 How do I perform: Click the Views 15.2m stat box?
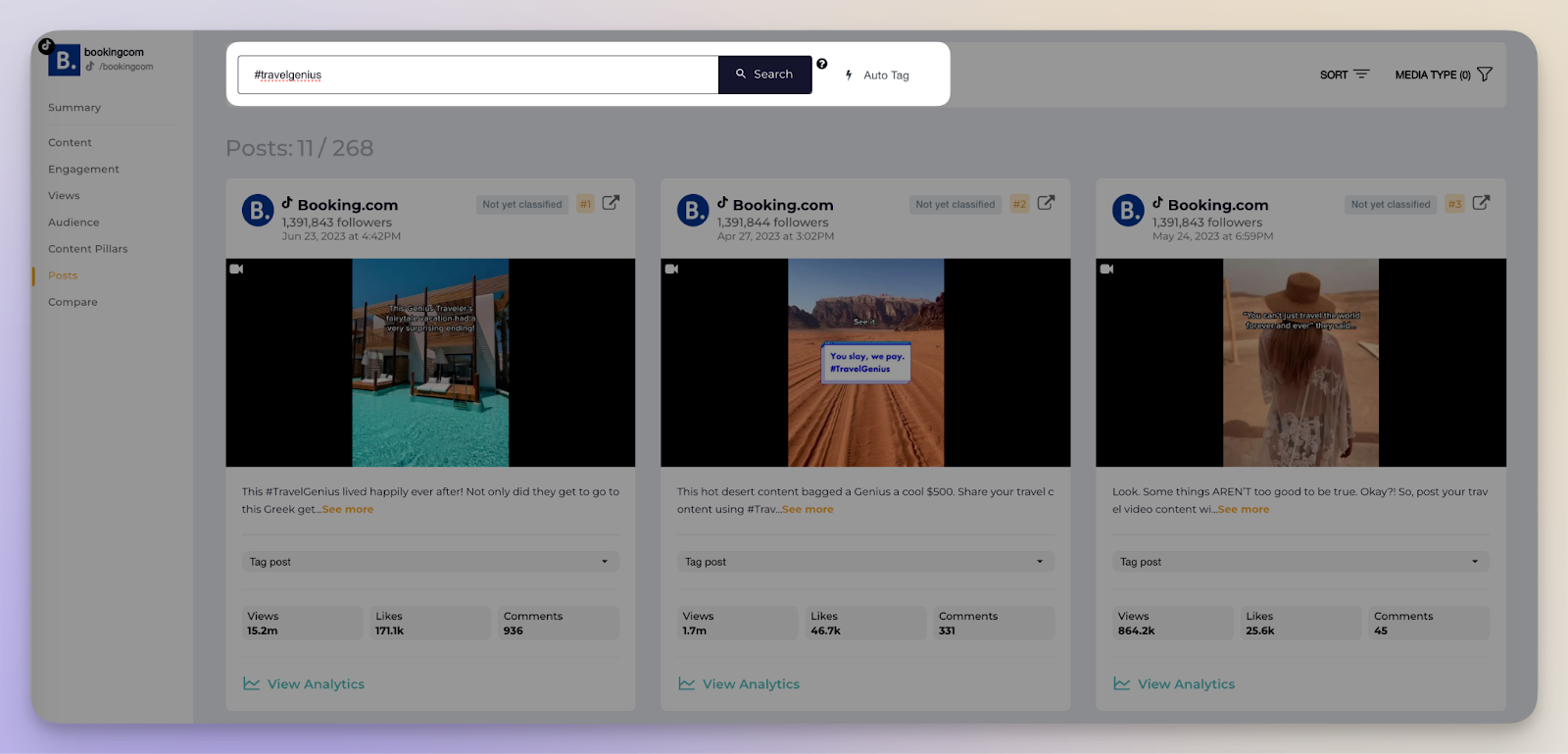302,624
